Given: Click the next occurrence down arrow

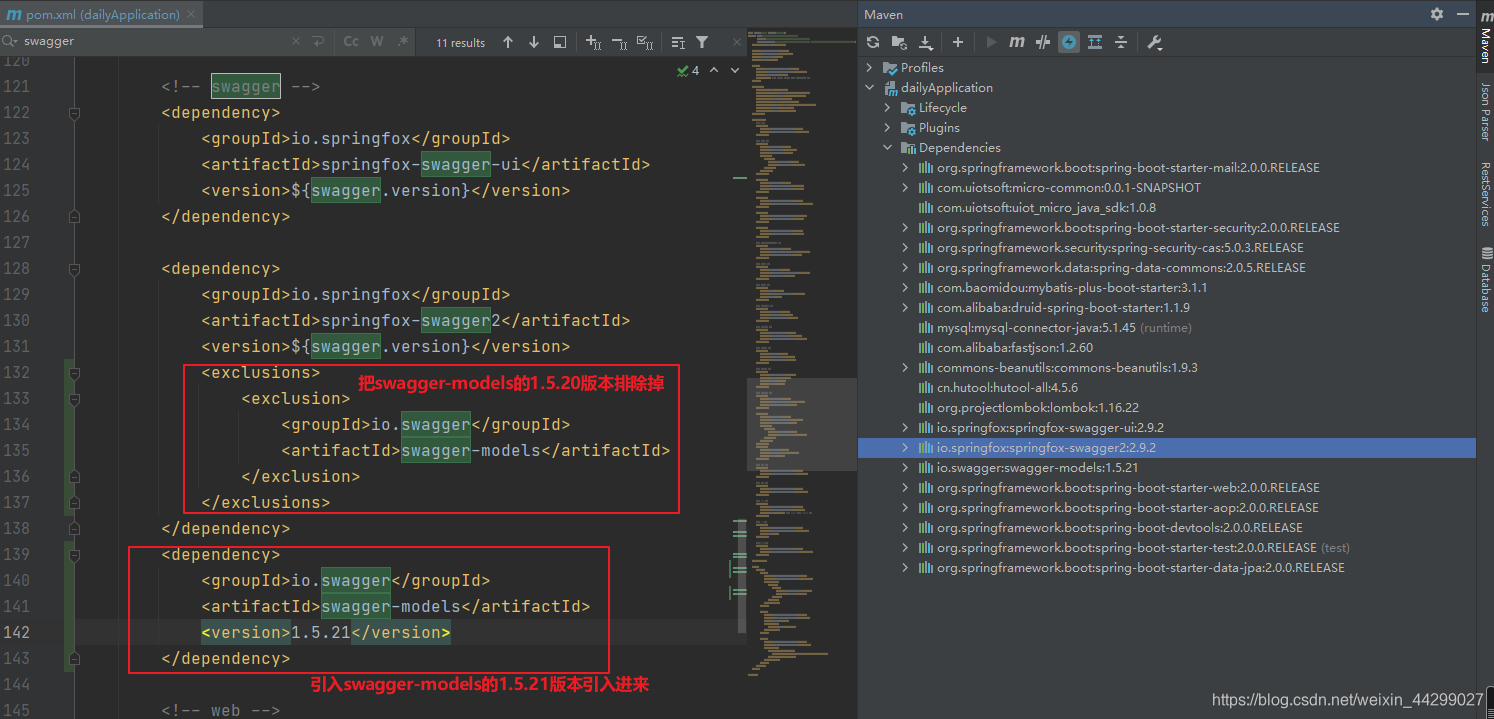Looking at the screenshot, I should click(534, 42).
